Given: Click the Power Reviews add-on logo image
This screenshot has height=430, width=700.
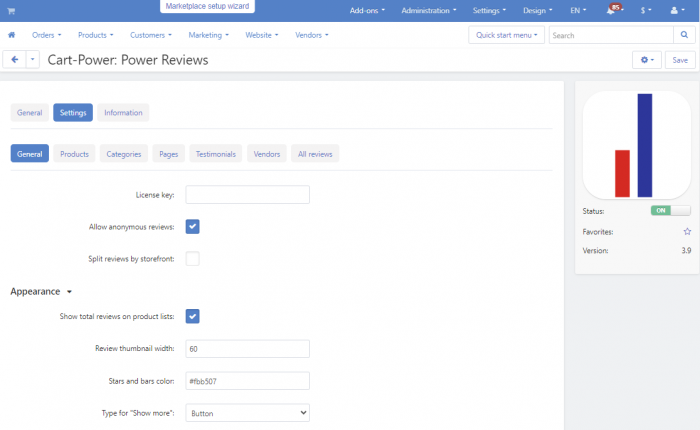Looking at the screenshot, I should tap(637, 145).
